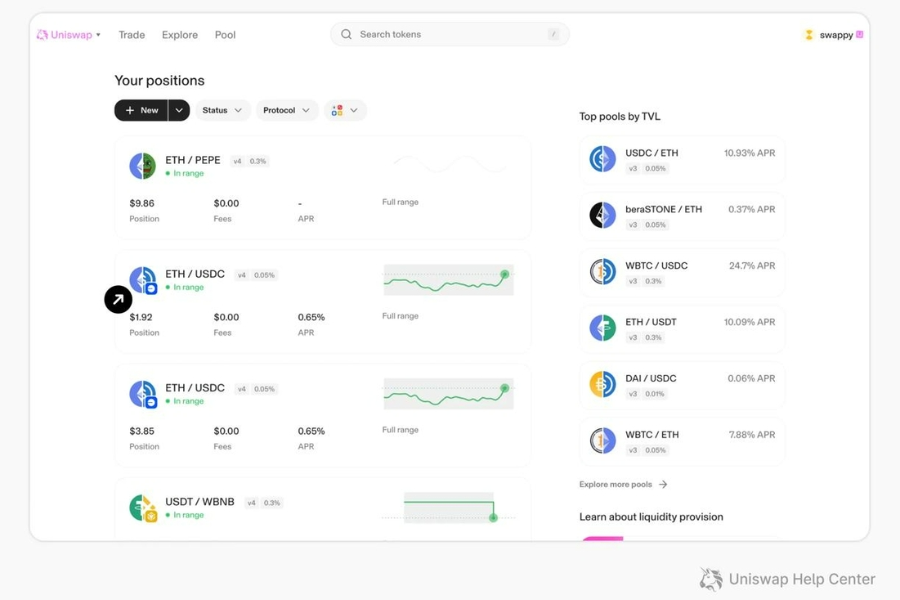Open the swappy account menu
The height and width of the screenshot is (600, 900).
click(x=832, y=34)
